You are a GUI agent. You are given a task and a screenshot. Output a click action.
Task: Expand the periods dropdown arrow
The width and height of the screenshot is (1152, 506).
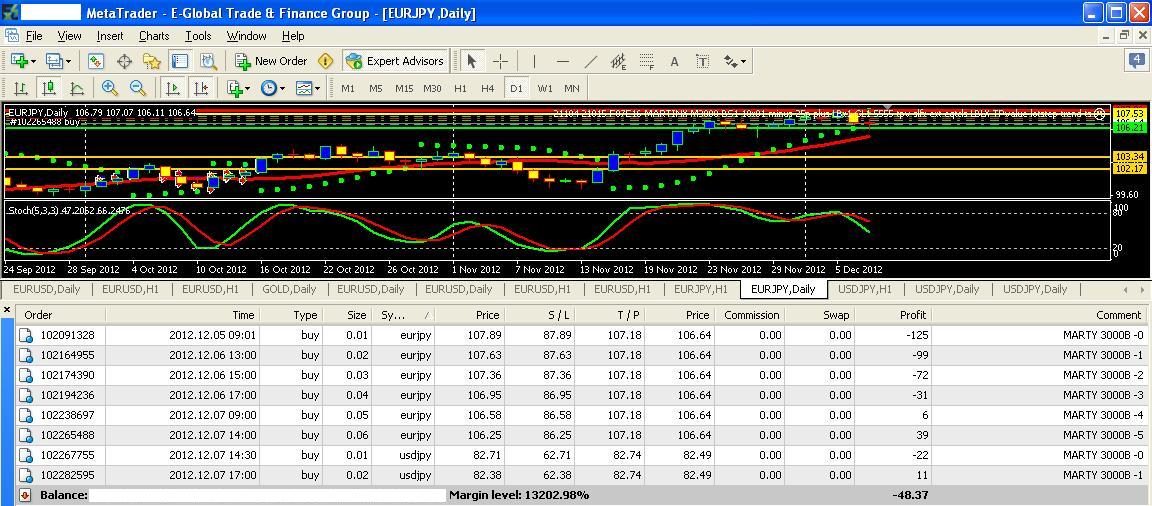pos(282,89)
